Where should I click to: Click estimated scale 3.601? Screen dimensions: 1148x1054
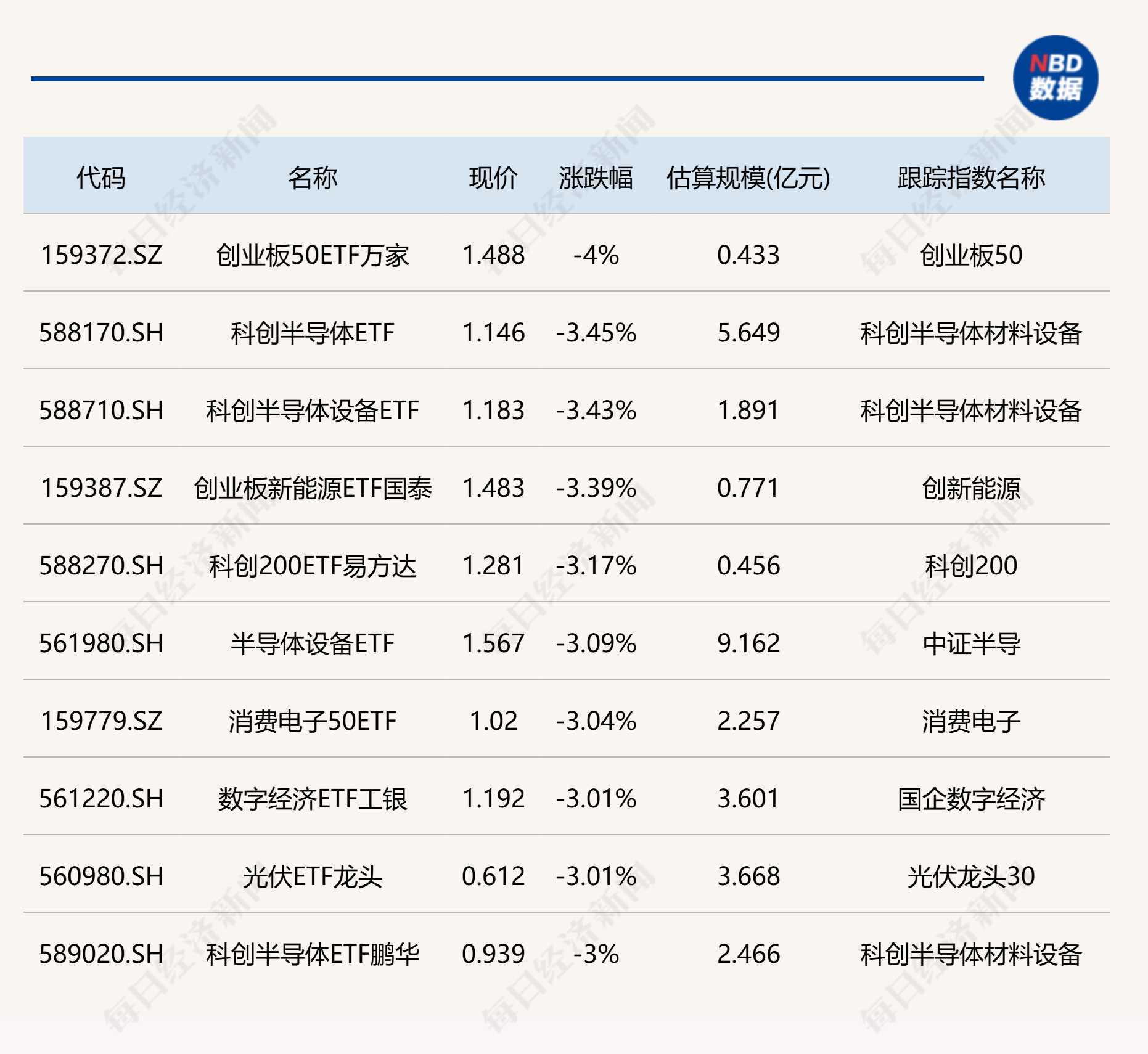pos(748,799)
